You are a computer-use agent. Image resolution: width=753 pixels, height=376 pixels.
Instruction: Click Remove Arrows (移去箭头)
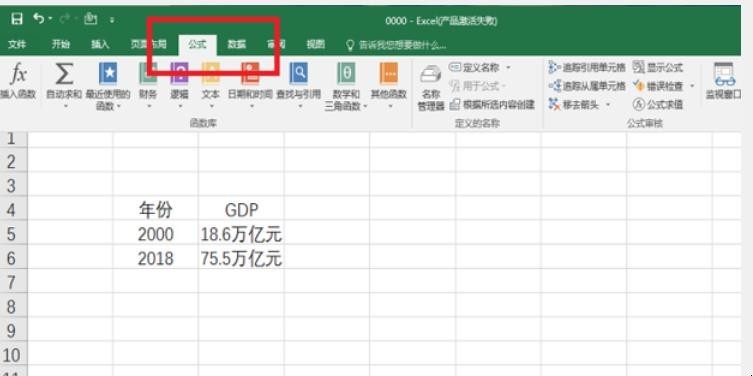[x=574, y=104]
